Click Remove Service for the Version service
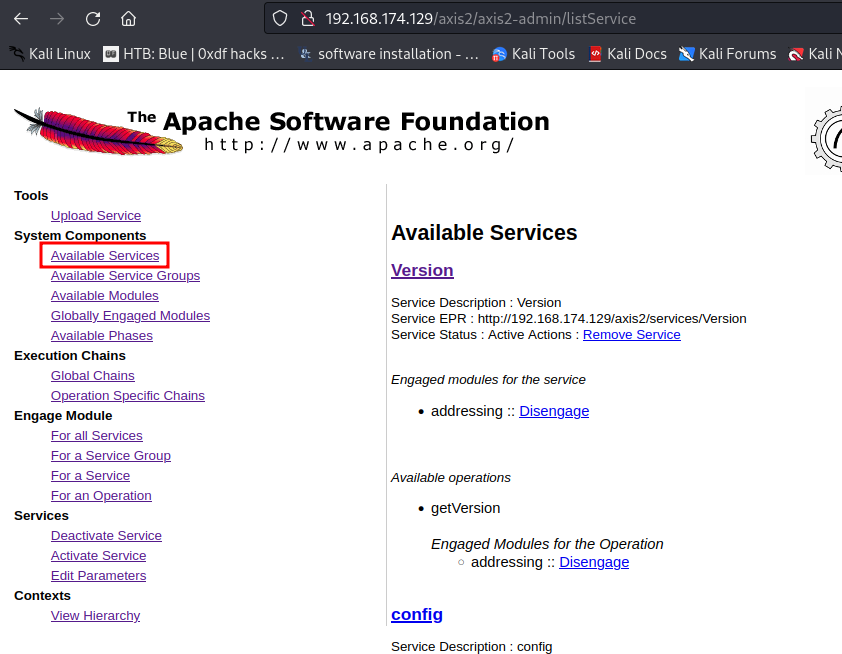The image size is (842, 654). (632, 335)
